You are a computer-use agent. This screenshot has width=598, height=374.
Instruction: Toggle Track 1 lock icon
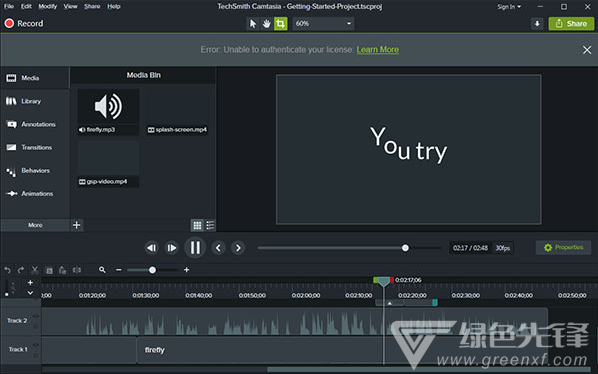tap(35, 355)
